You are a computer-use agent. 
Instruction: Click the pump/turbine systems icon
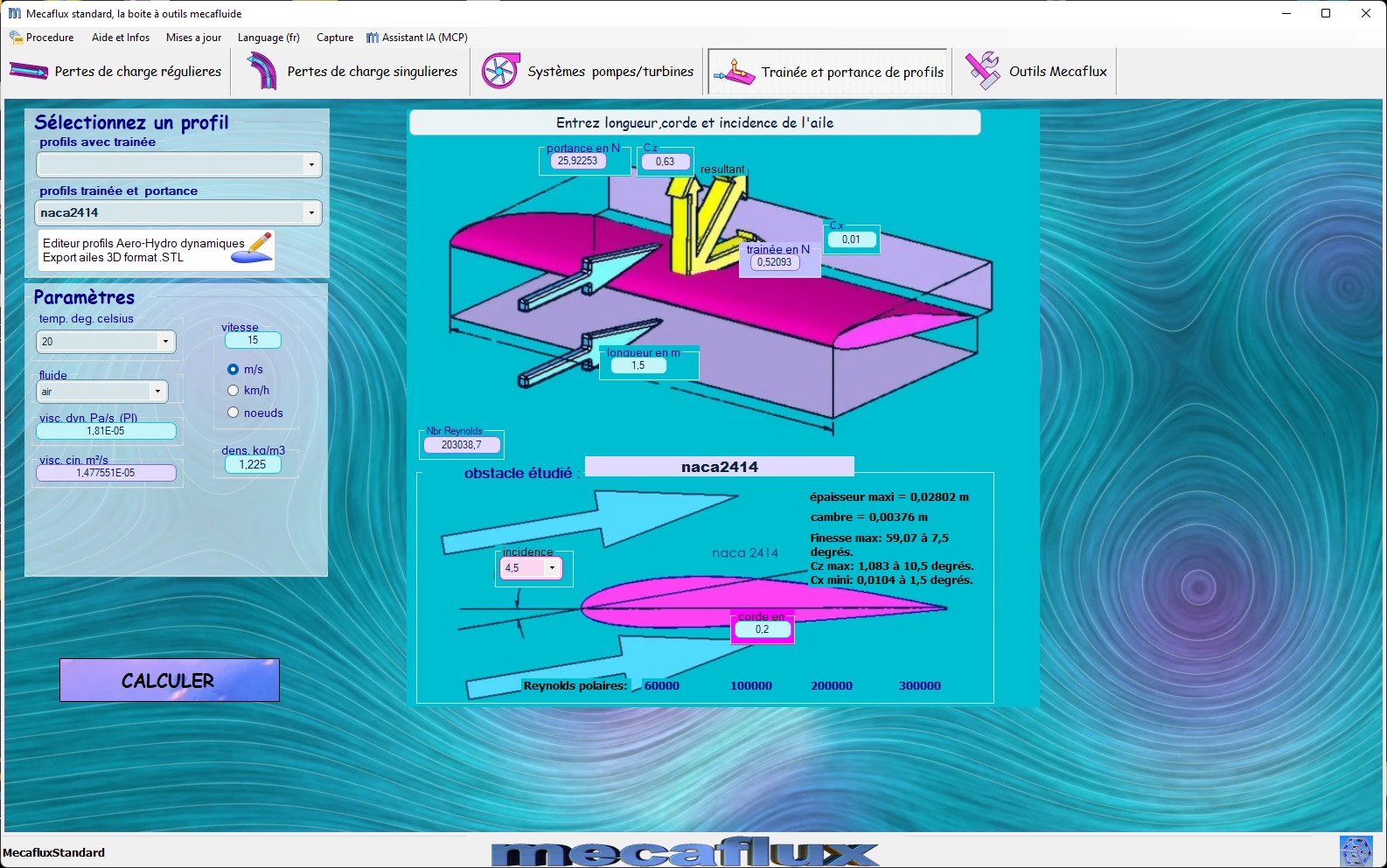[500, 72]
